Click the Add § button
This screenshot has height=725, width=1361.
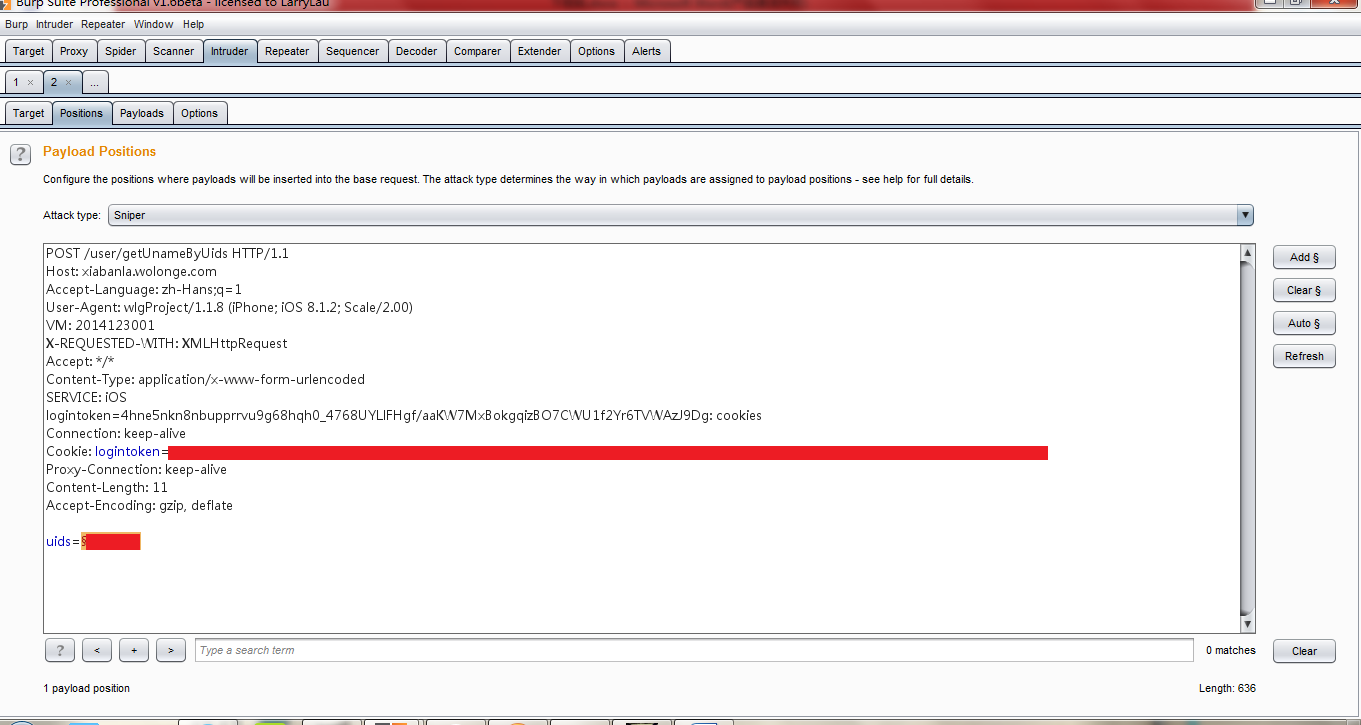click(x=1304, y=257)
